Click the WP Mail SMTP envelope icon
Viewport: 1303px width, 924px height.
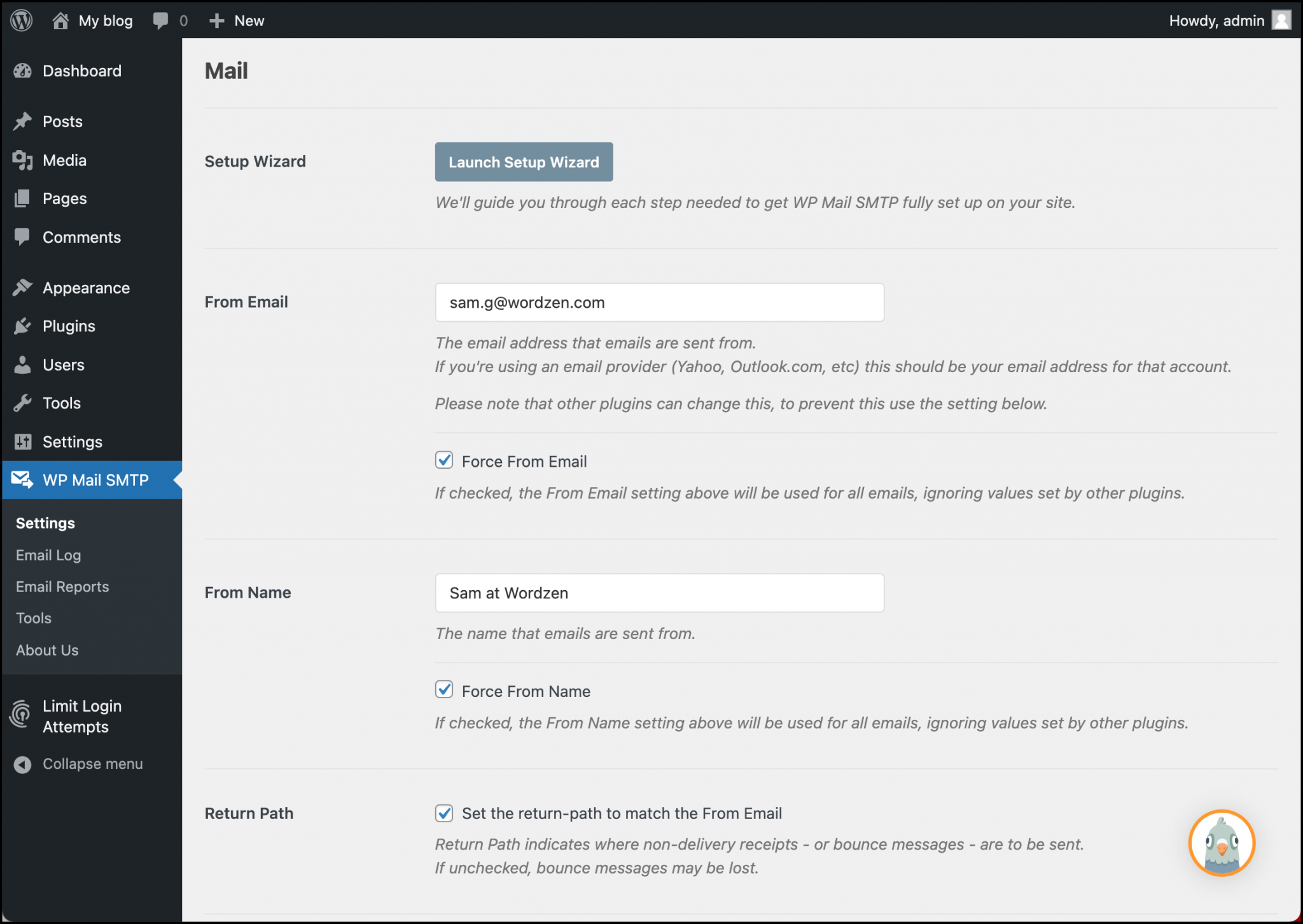[23, 479]
